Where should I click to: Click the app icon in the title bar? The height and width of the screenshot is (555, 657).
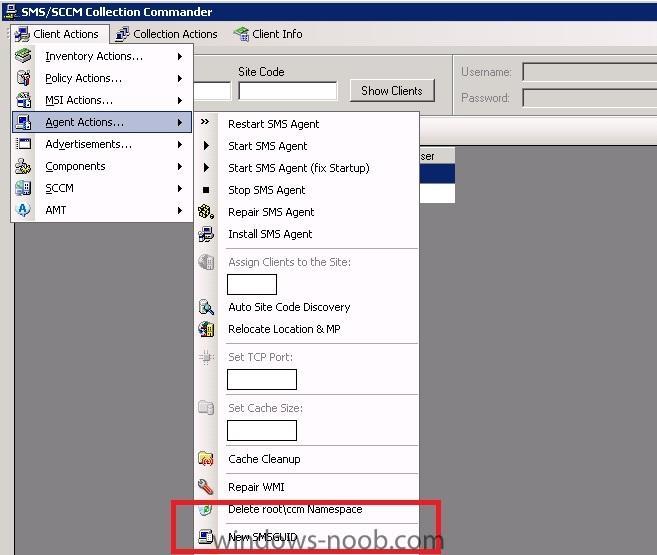tap(10, 12)
